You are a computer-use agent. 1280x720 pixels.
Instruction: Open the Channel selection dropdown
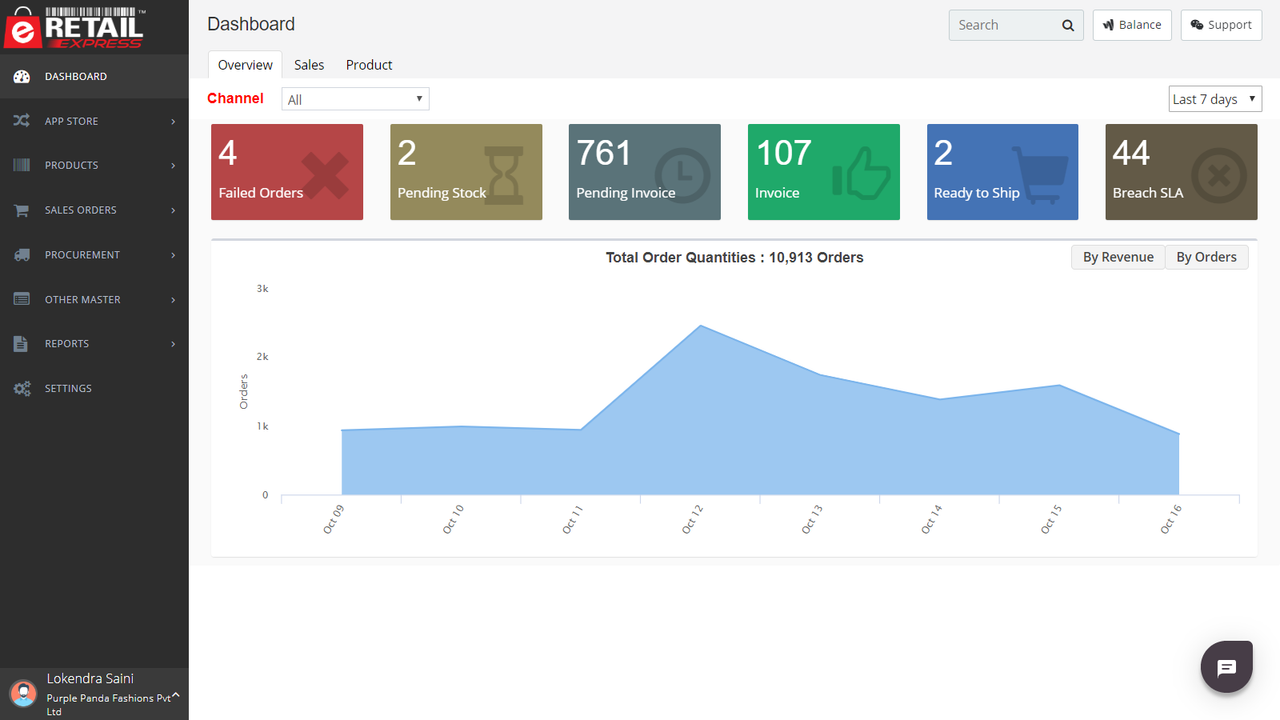355,98
